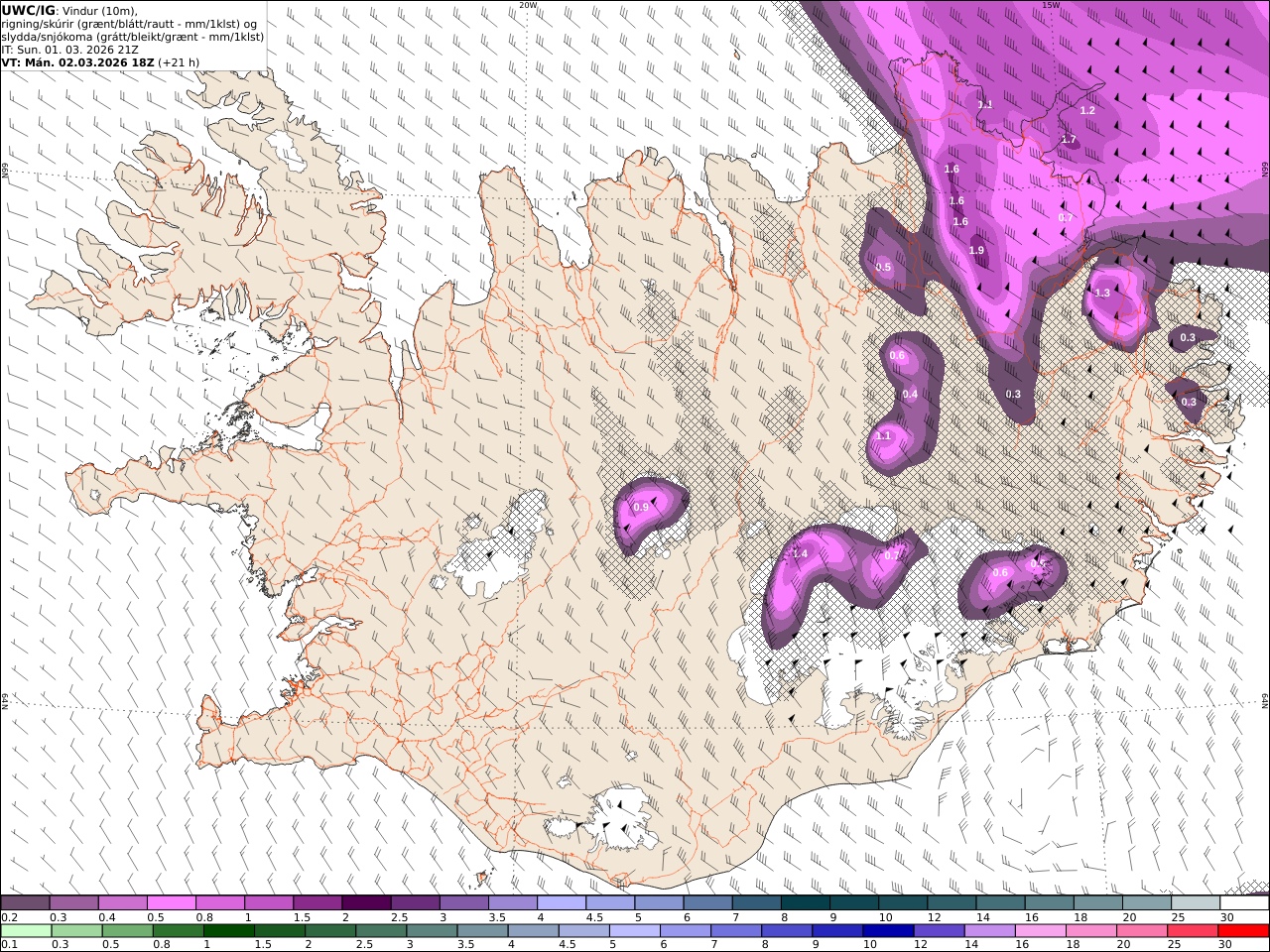
Task: Pick the bright red 30 swatch in lower legend
Action: tap(1243, 931)
